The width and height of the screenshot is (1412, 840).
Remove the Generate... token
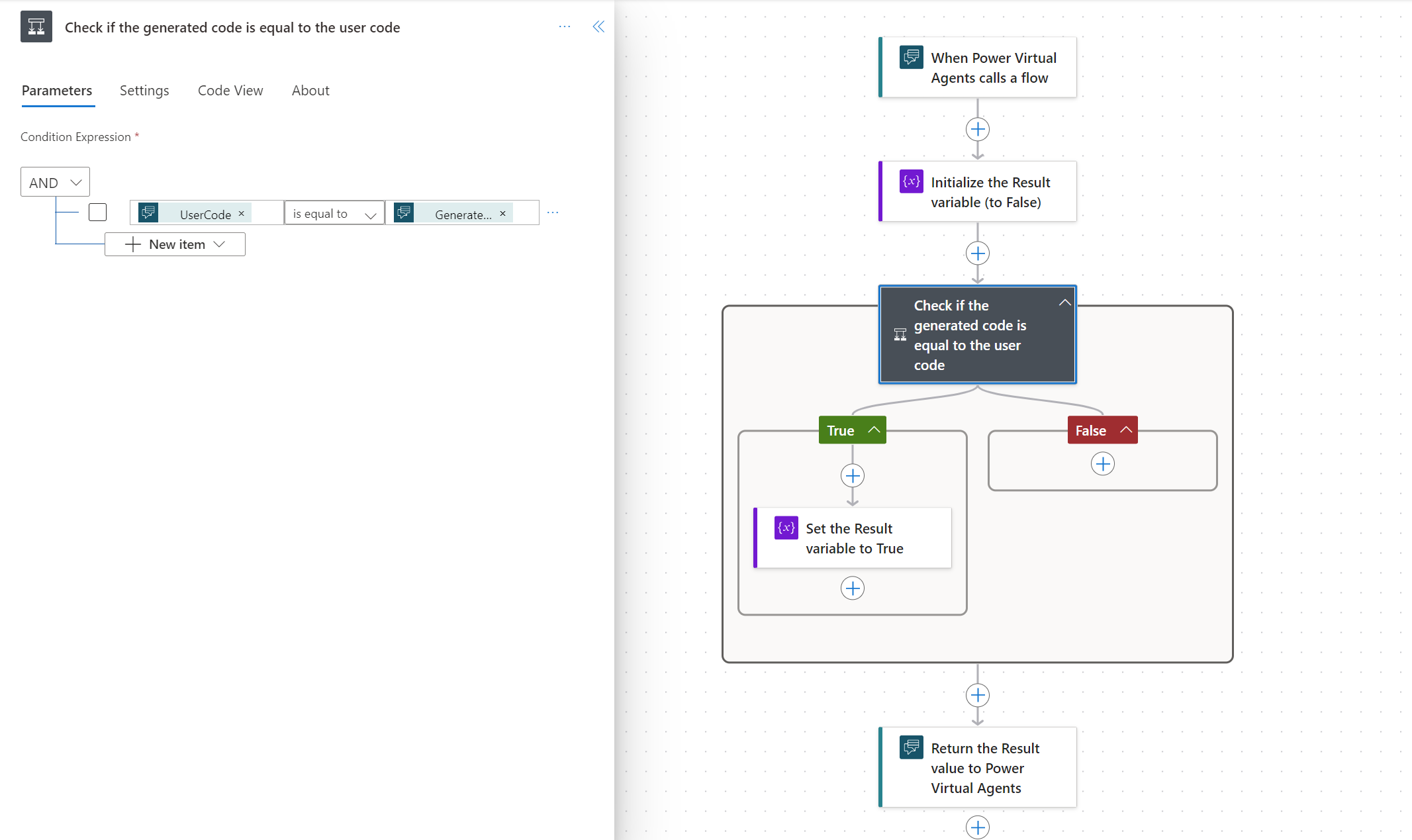(503, 213)
